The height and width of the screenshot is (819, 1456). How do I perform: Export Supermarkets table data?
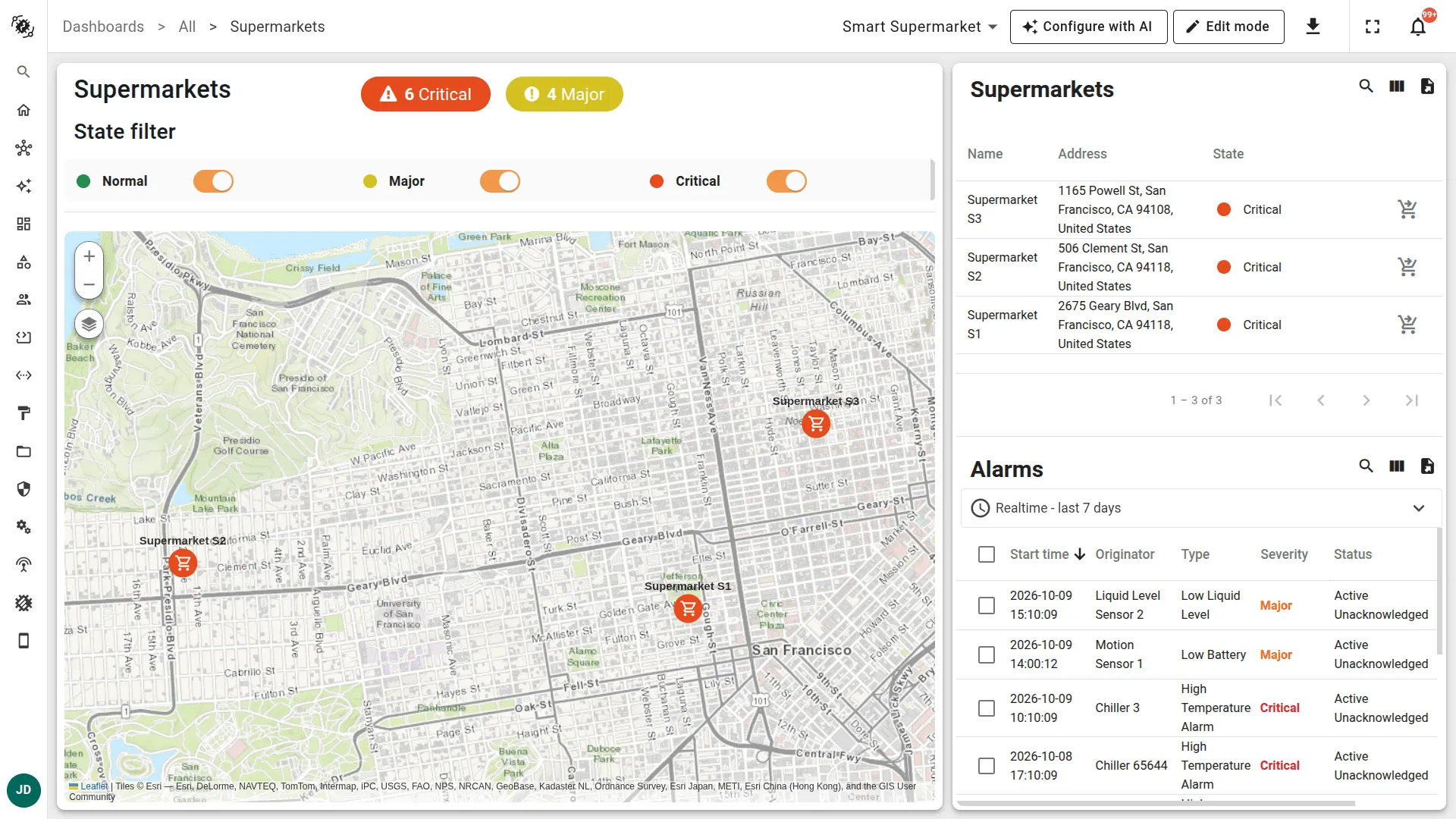point(1427,86)
